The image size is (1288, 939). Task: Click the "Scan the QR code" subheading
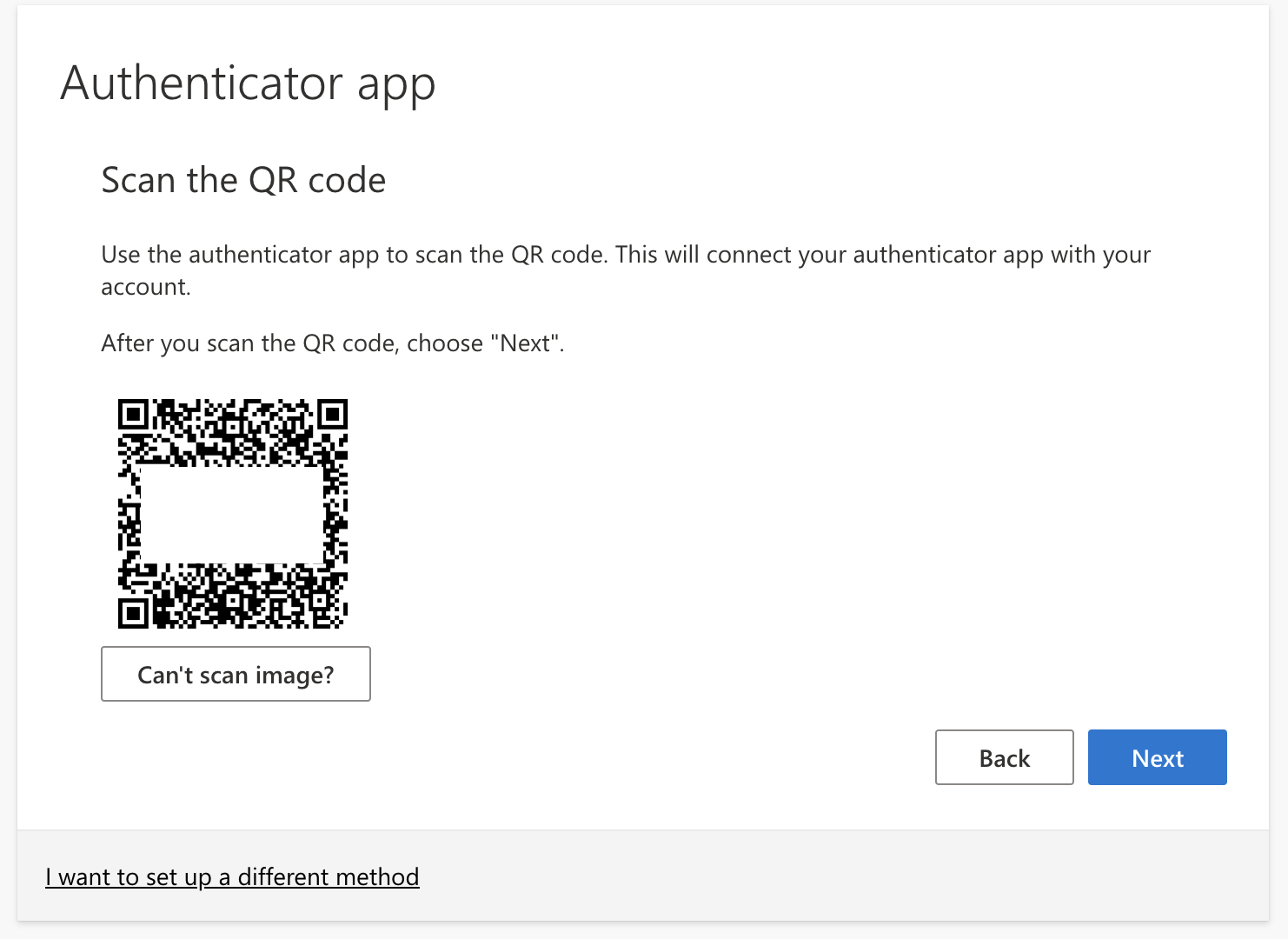point(243,180)
